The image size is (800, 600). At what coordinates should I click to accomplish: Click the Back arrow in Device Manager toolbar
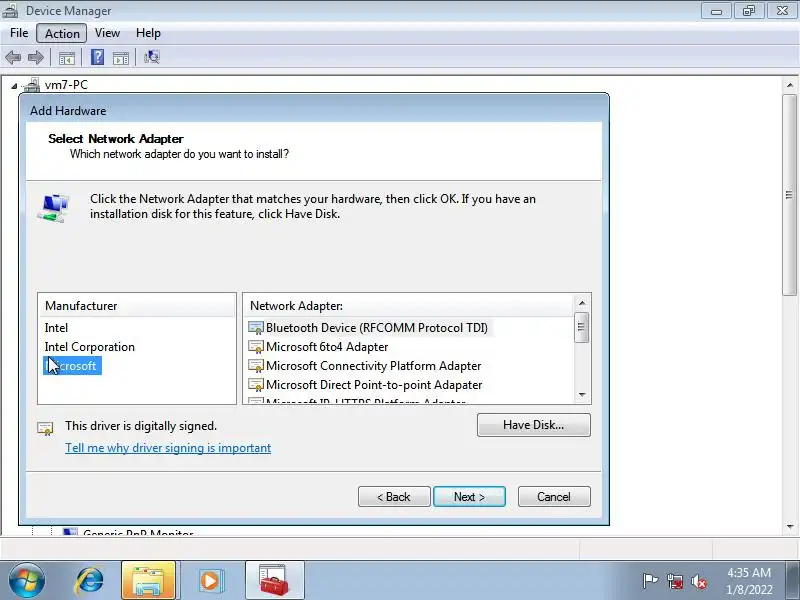pos(13,57)
